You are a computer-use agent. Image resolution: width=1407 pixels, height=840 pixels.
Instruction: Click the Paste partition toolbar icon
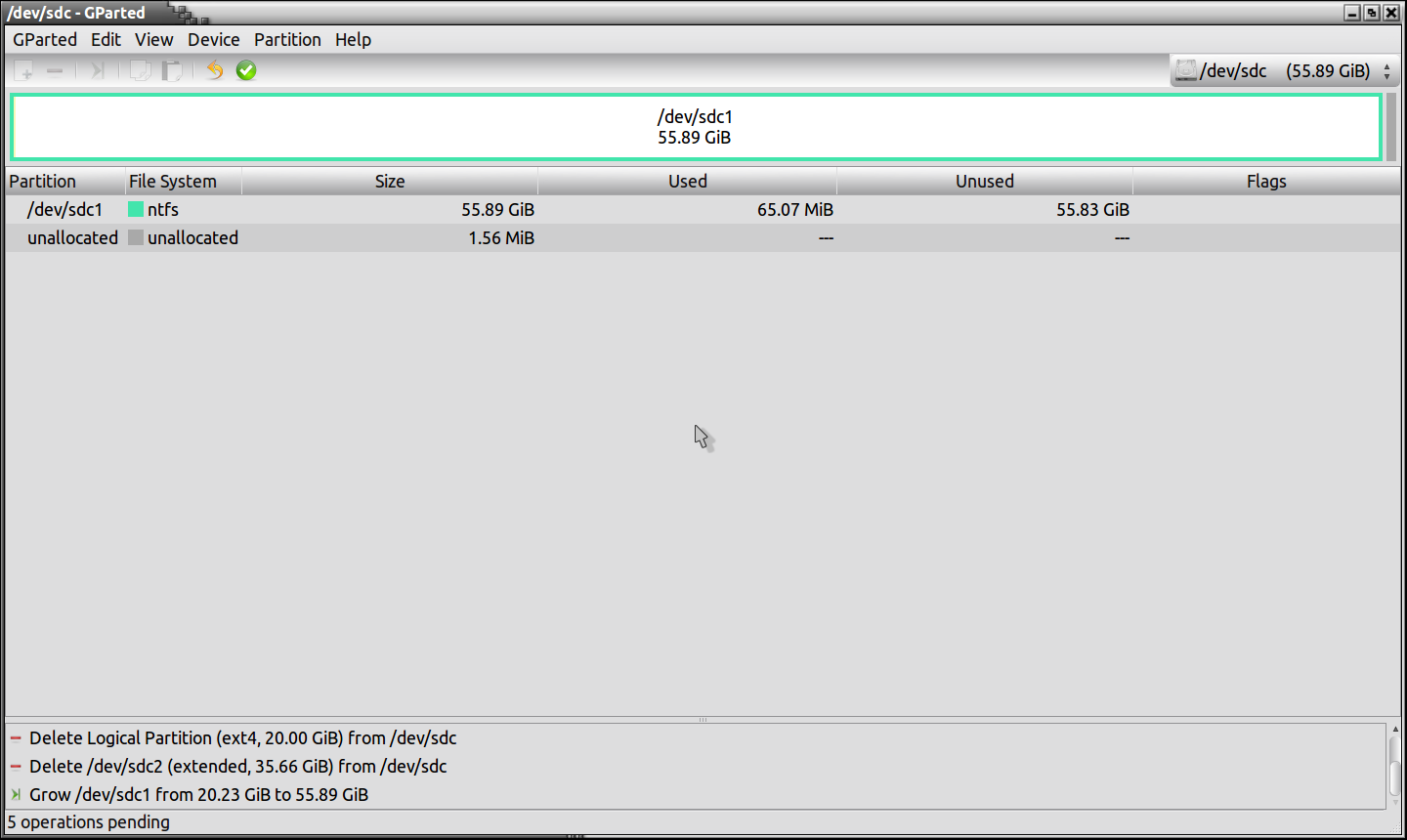tap(172, 70)
